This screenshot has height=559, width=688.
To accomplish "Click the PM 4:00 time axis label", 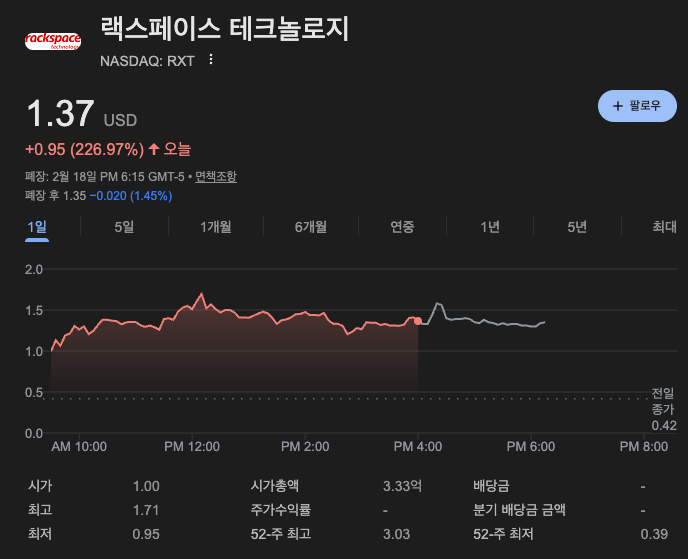I will coord(418,447).
